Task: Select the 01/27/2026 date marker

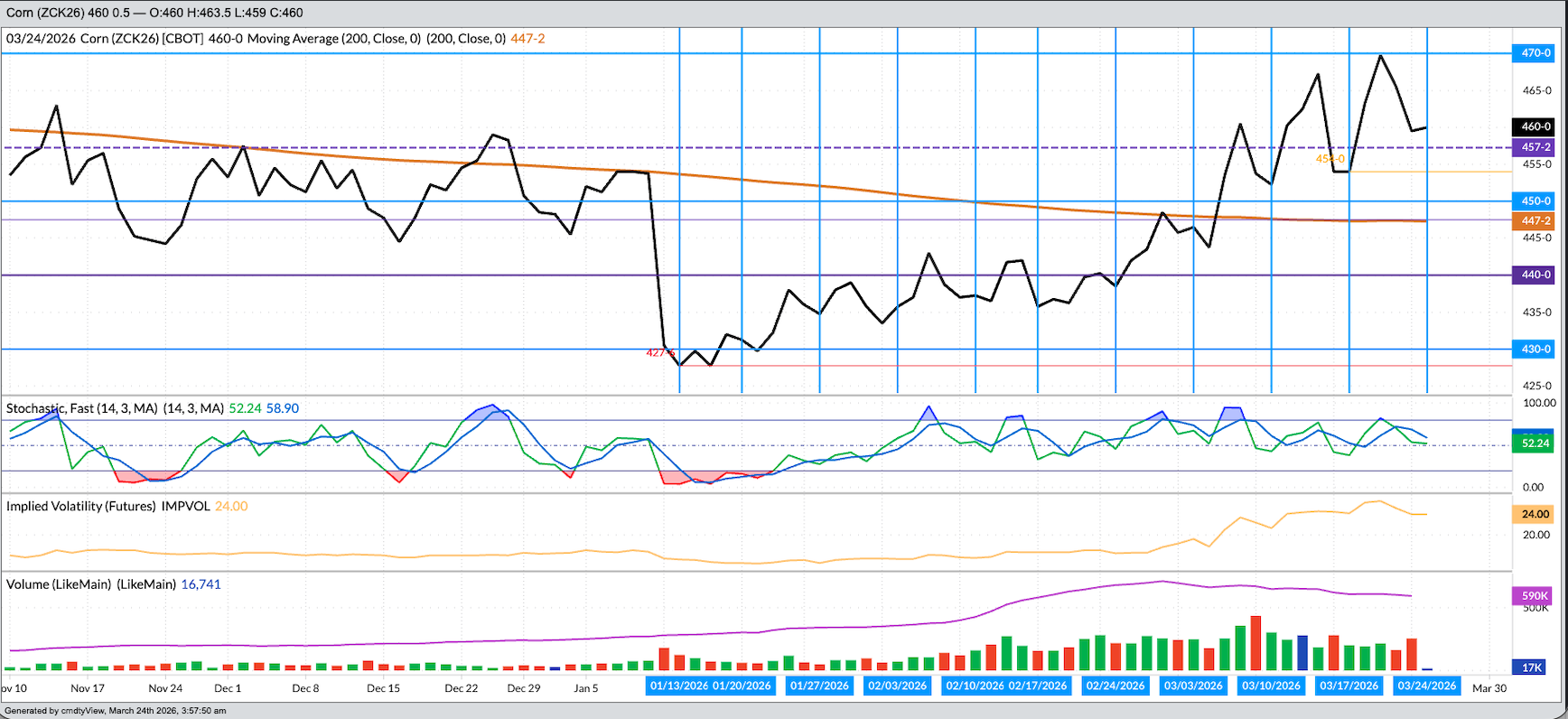Action: 819,686
